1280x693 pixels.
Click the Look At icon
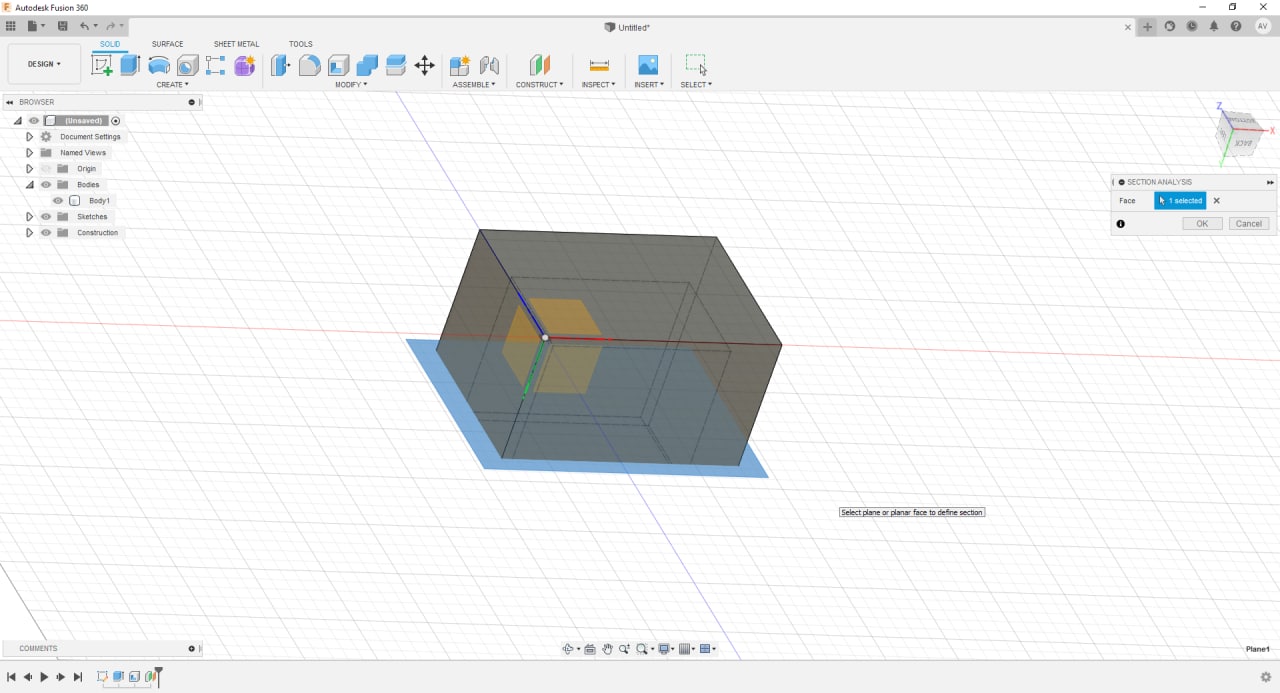pos(590,649)
